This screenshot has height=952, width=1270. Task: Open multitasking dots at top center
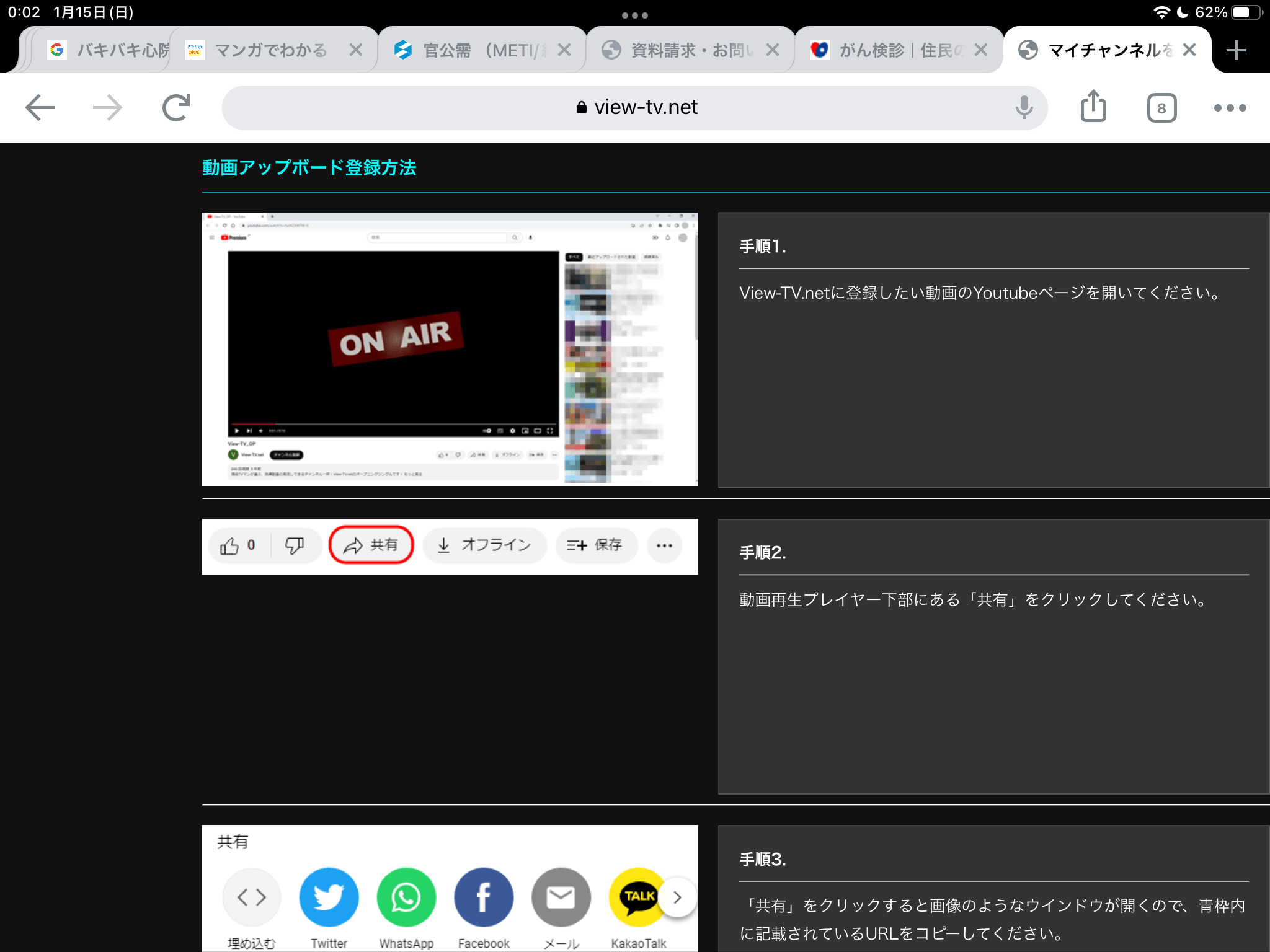[634, 15]
